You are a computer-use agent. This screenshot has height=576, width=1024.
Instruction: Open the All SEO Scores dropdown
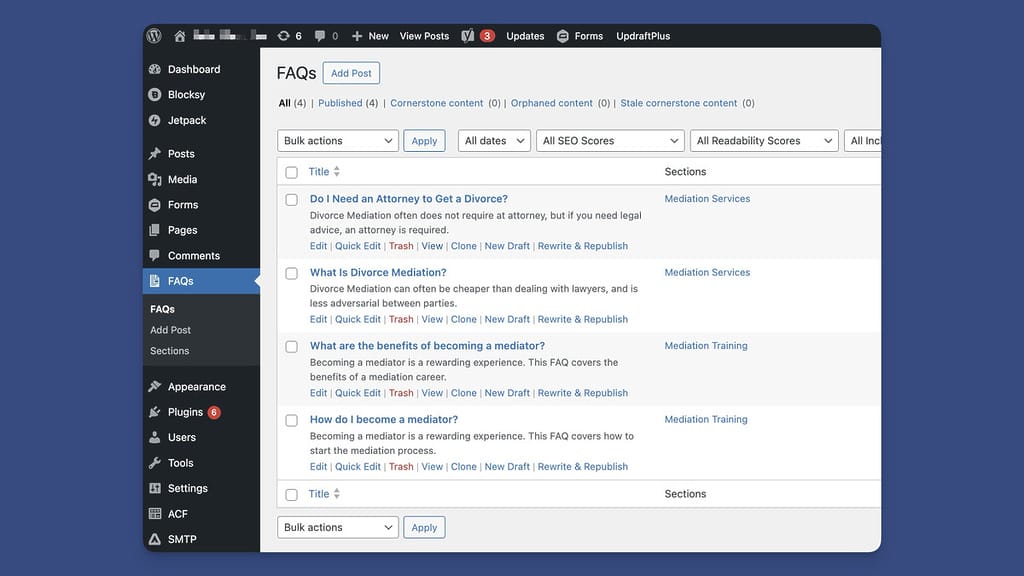pyautogui.click(x=609, y=140)
